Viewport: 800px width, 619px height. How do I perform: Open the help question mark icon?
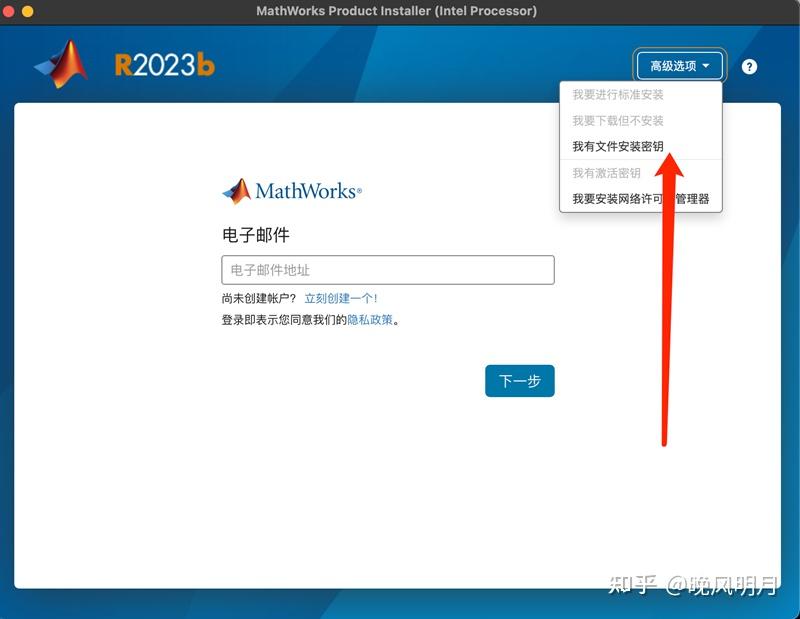pos(749,66)
